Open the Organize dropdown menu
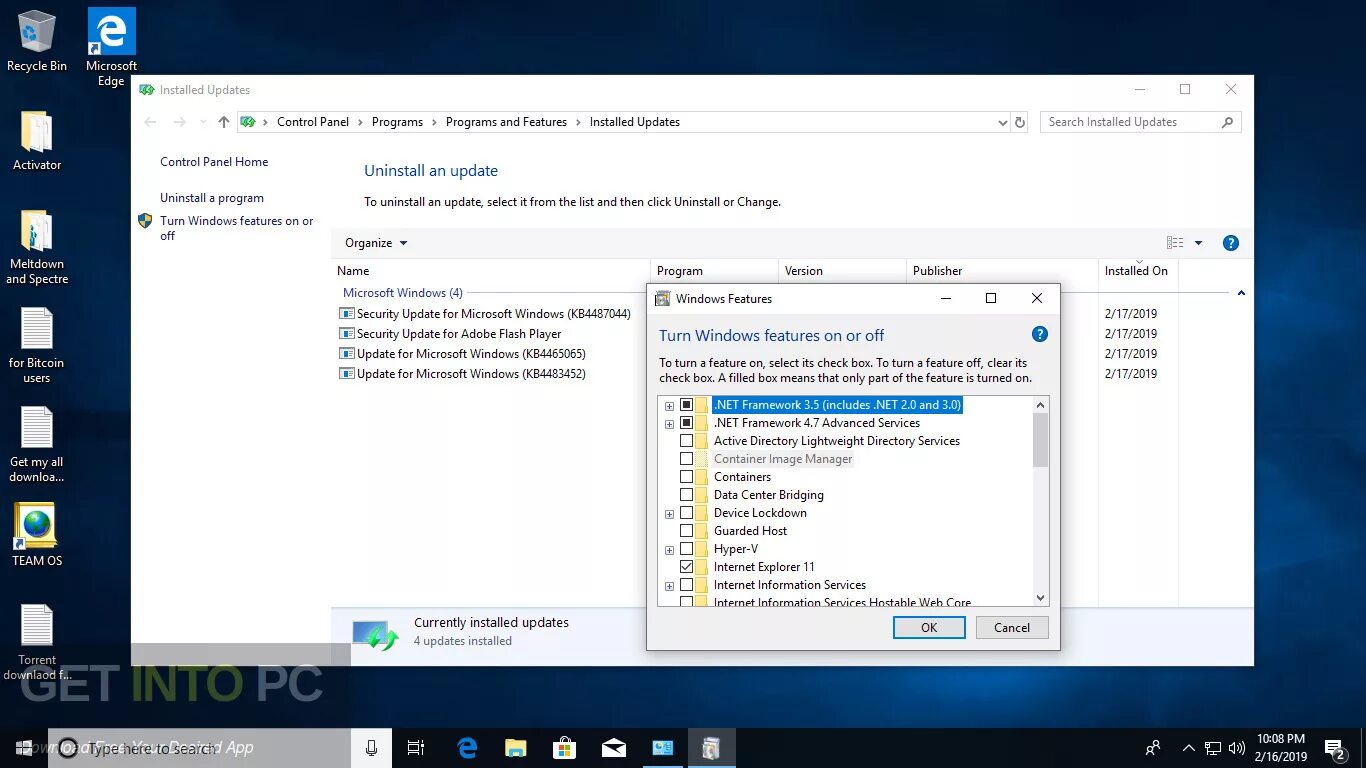Screen dimensions: 1366x768 376,243
